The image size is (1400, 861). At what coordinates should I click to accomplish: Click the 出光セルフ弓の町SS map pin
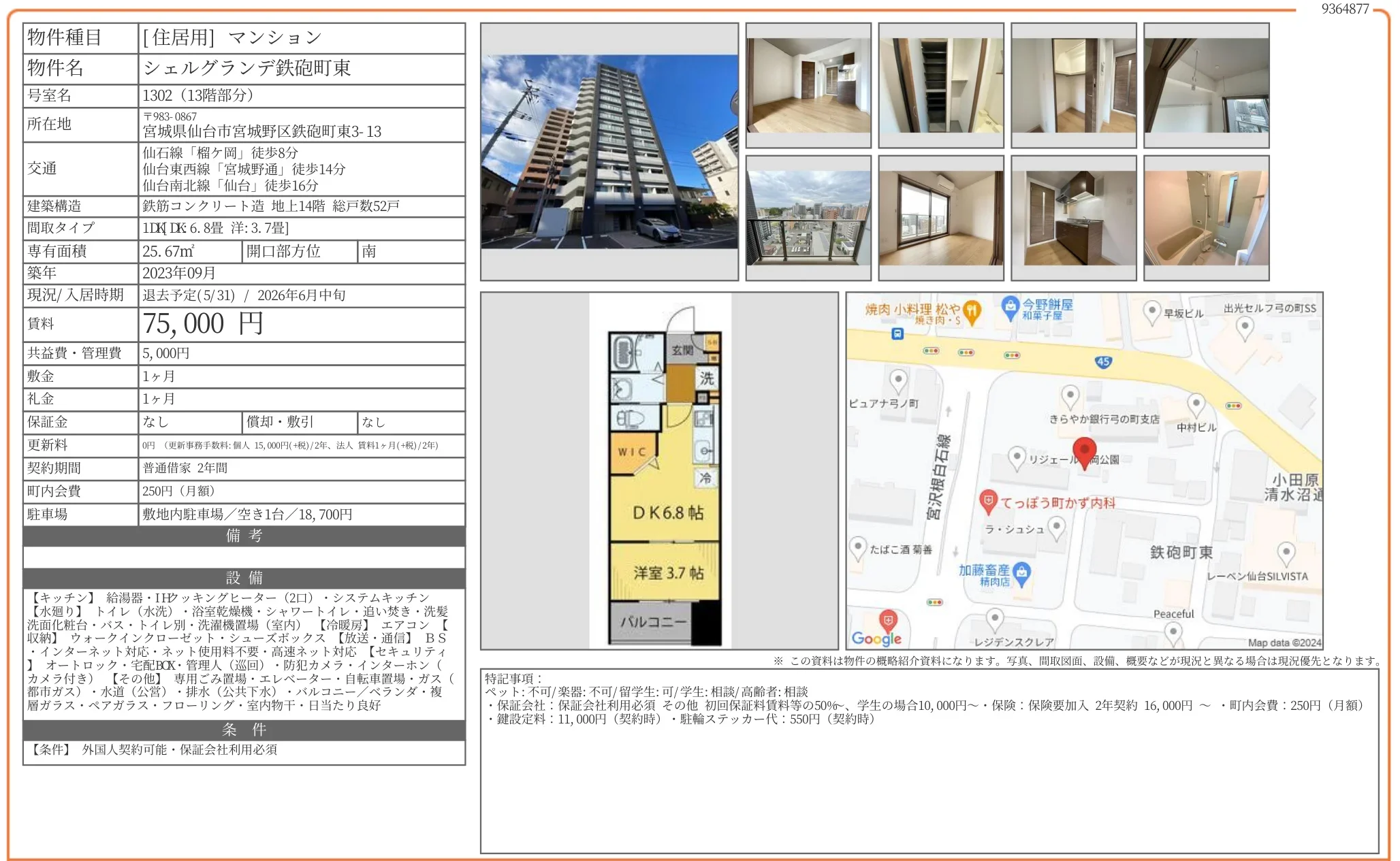pyautogui.click(x=1245, y=328)
